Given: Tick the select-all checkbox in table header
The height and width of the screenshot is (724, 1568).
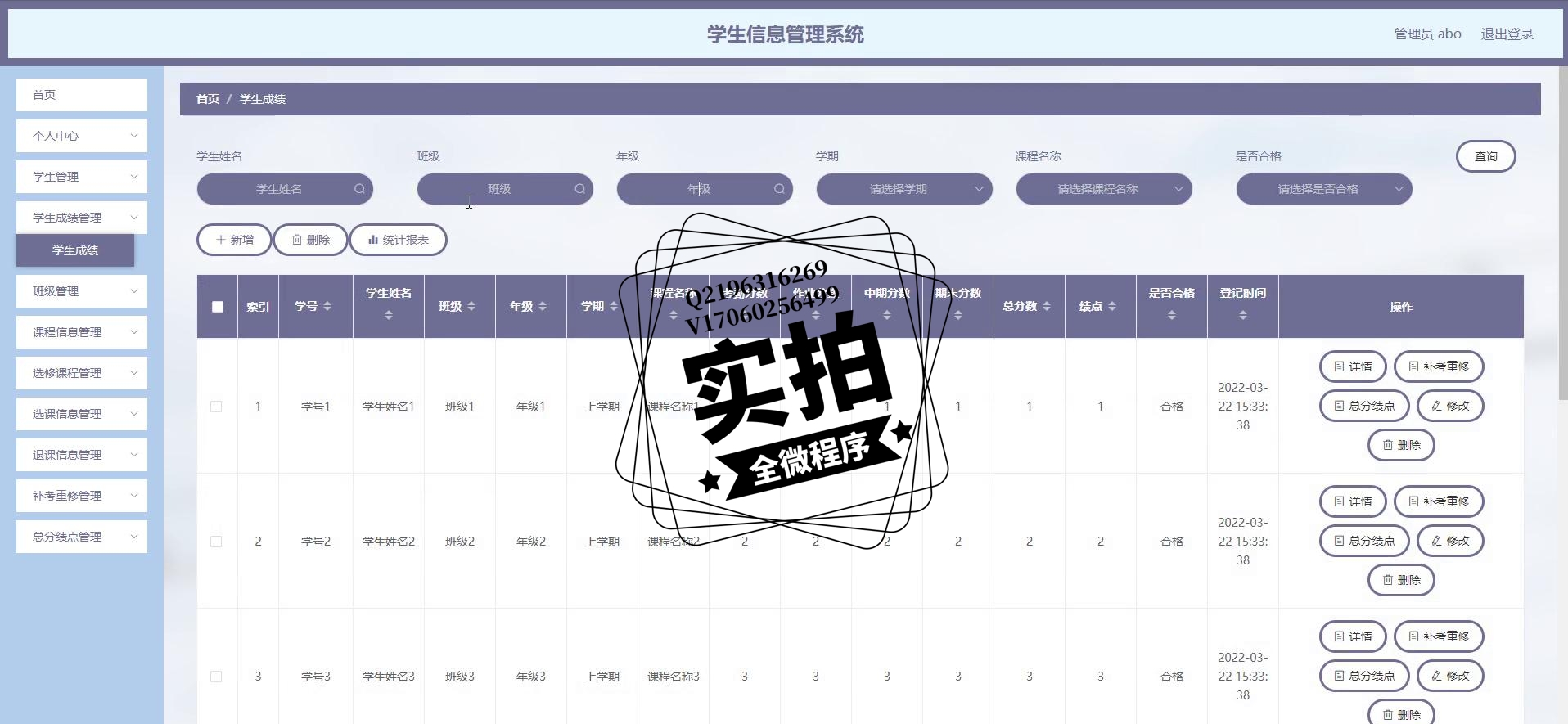Looking at the screenshot, I should (x=217, y=307).
